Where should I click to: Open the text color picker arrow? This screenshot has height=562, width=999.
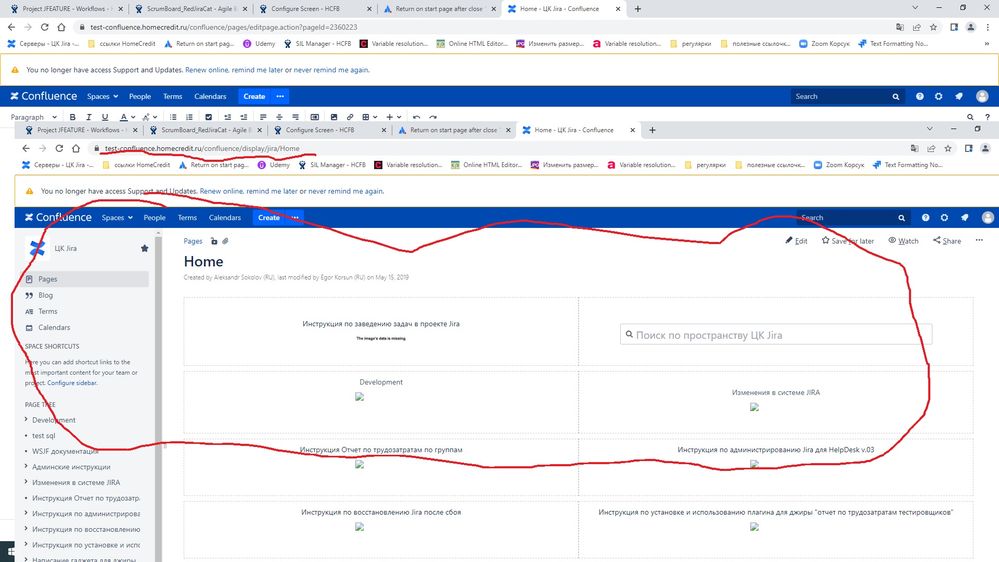[133, 117]
